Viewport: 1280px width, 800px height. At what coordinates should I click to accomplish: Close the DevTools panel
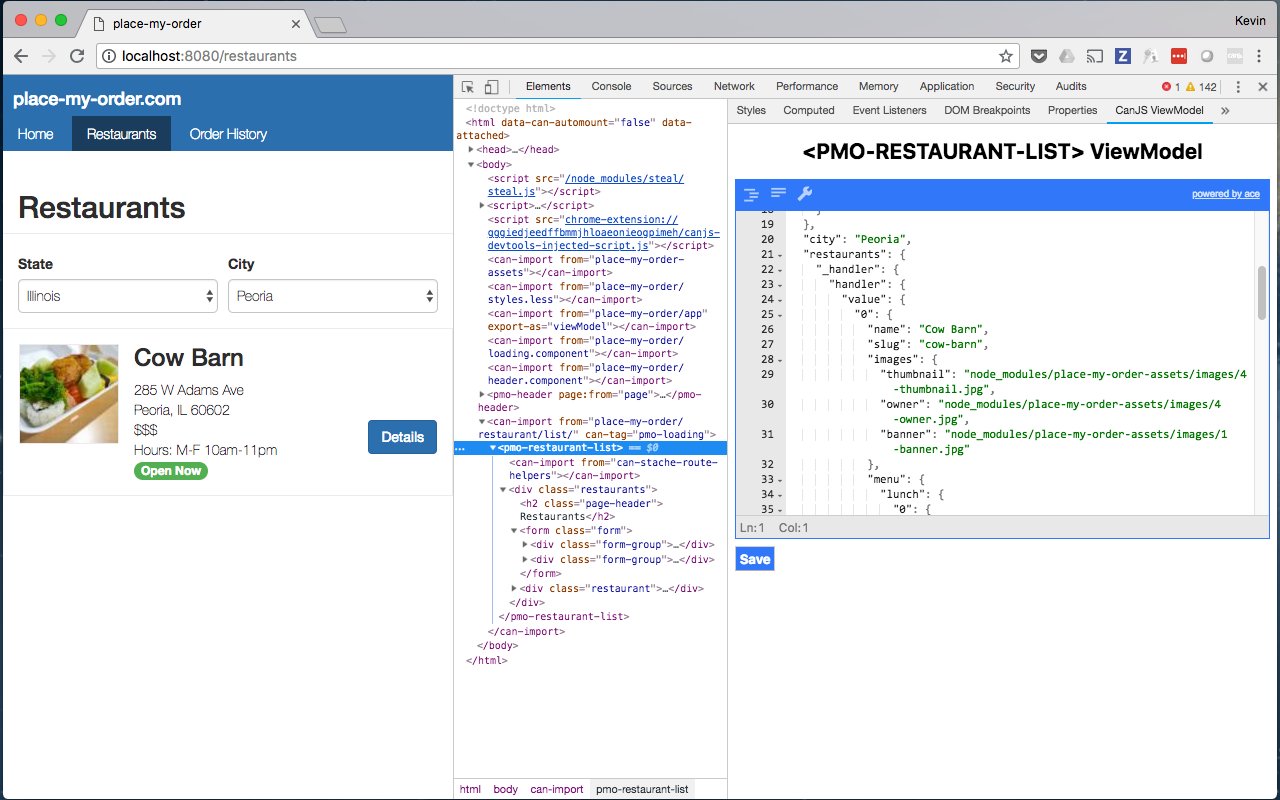pos(1263,87)
